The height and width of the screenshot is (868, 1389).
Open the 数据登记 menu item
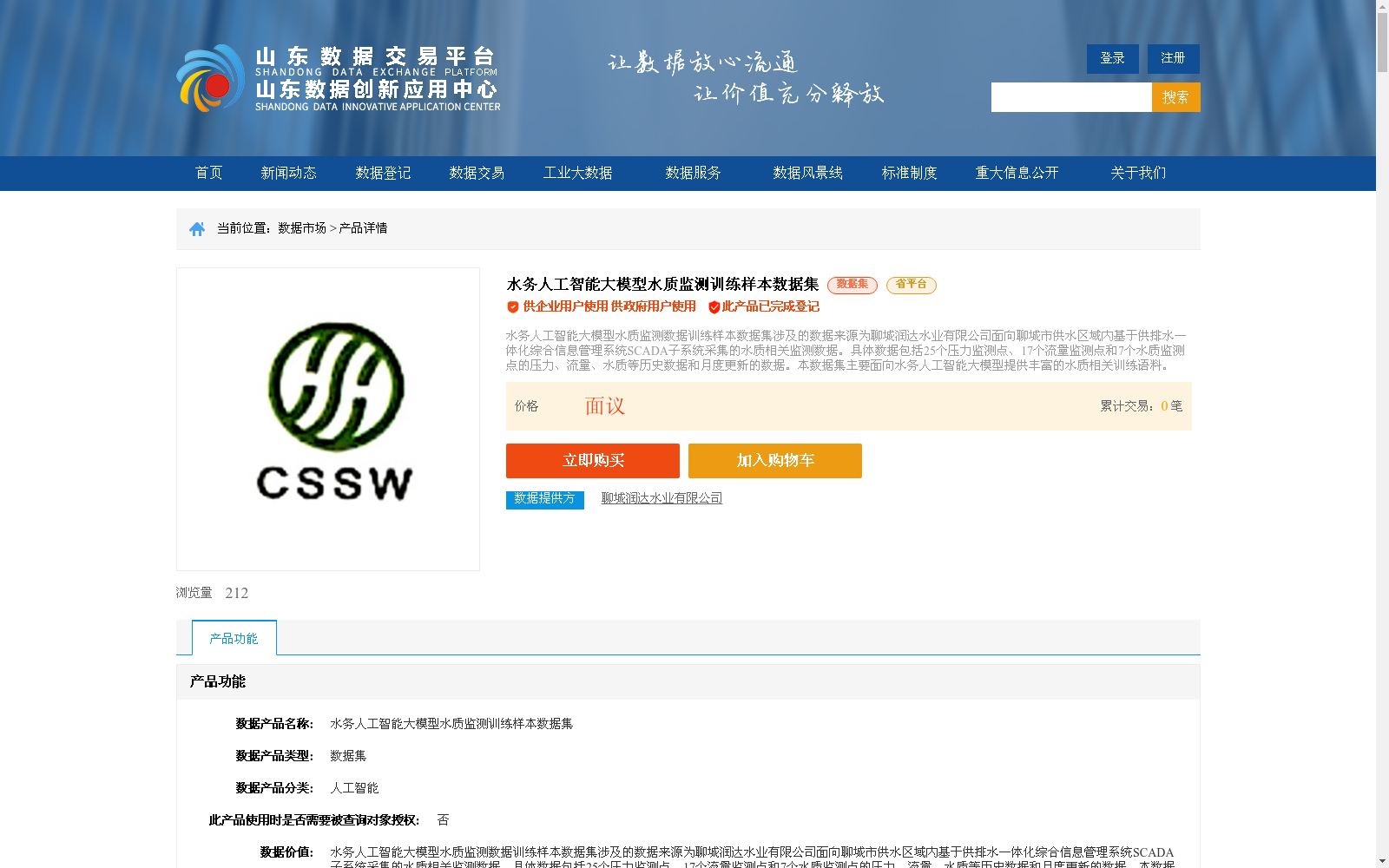pos(383,173)
